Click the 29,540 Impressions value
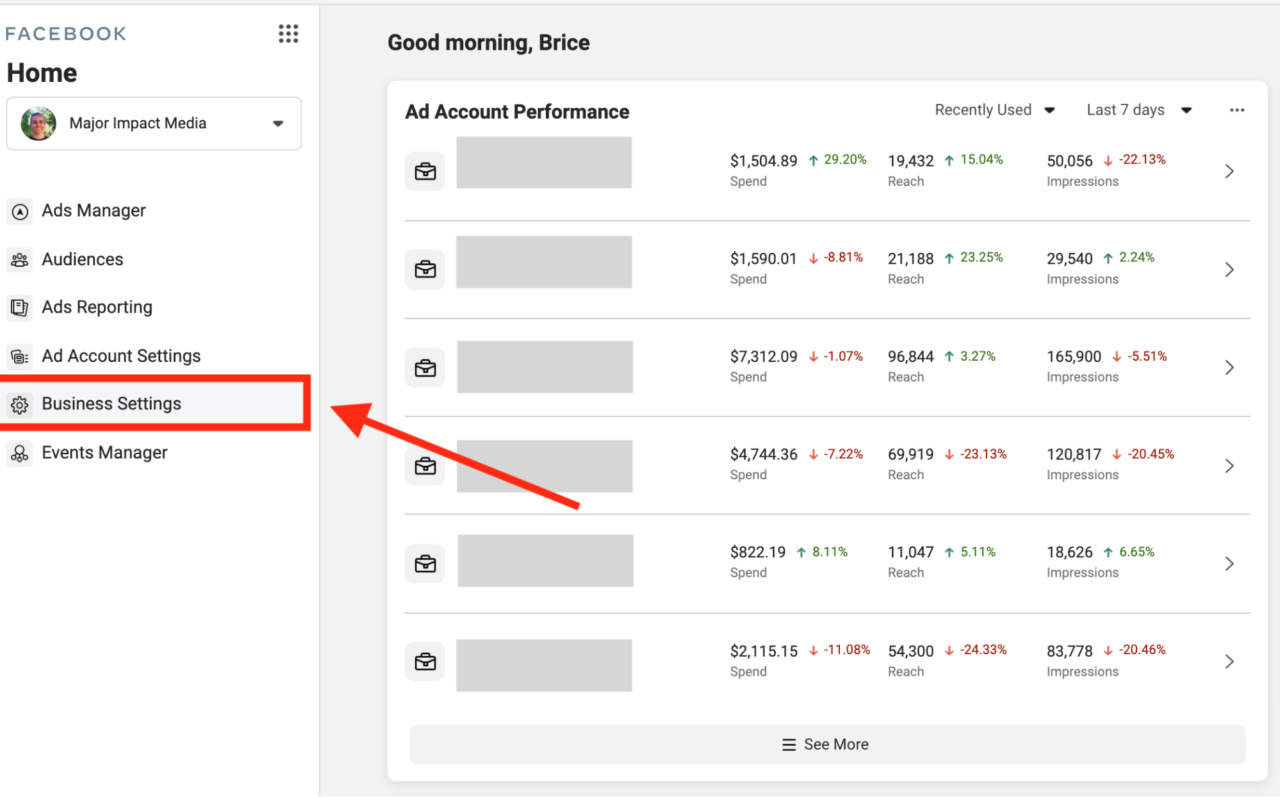The width and height of the screenshot is (1280, 797). (1070, 258)
